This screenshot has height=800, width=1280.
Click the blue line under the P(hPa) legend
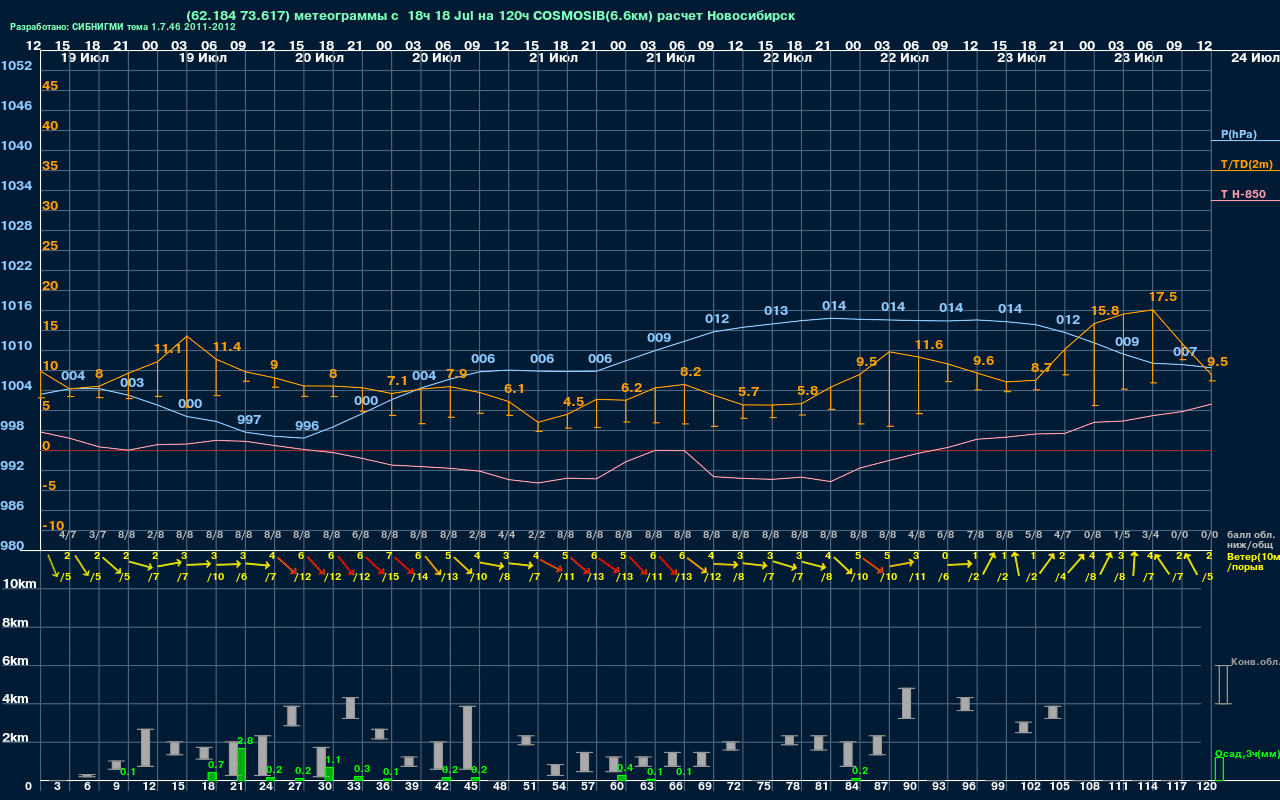click(x=1245, y=142)
